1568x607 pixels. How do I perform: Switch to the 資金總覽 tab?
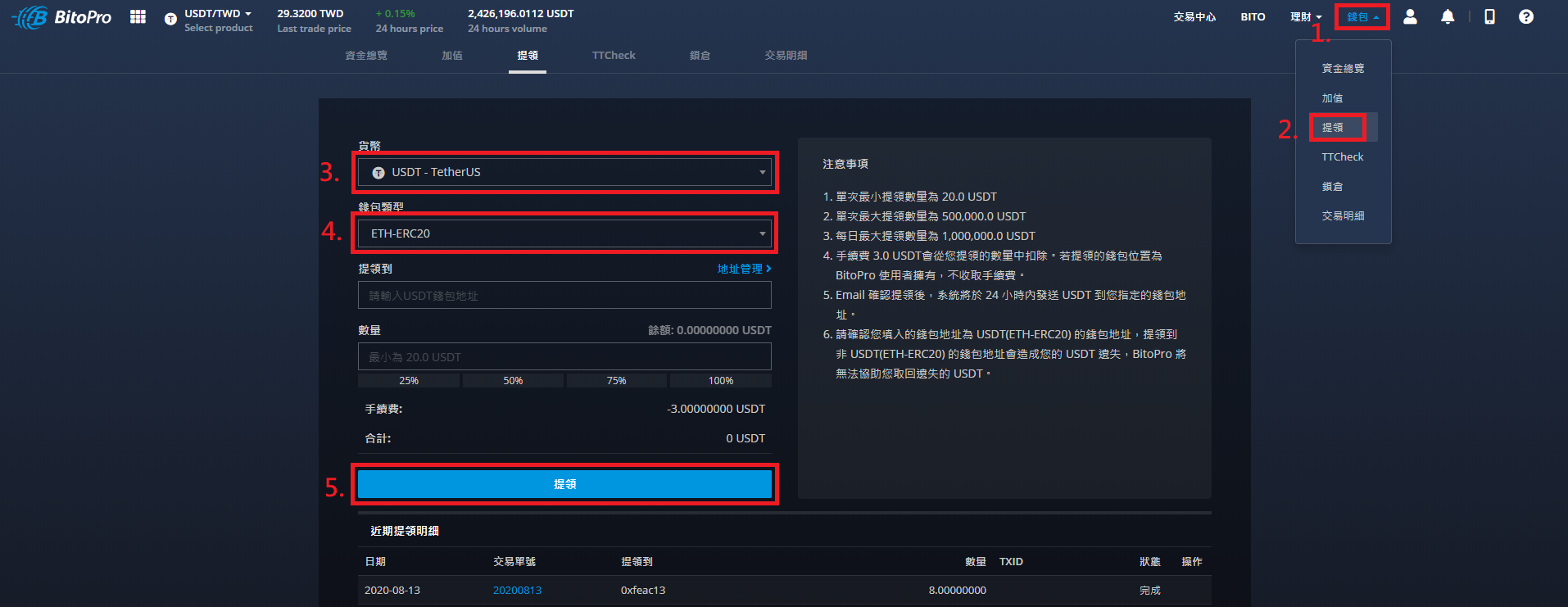pyautogui.click(x=366, y=56)
